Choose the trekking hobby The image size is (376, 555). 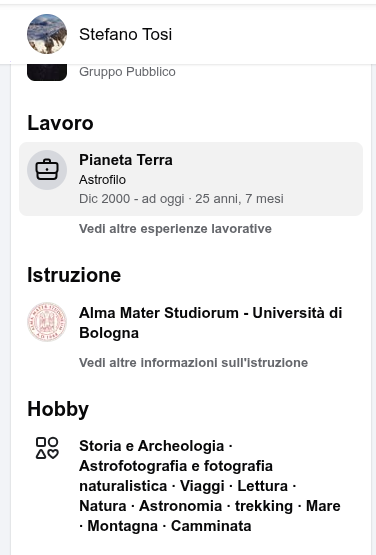coord(264,506)
